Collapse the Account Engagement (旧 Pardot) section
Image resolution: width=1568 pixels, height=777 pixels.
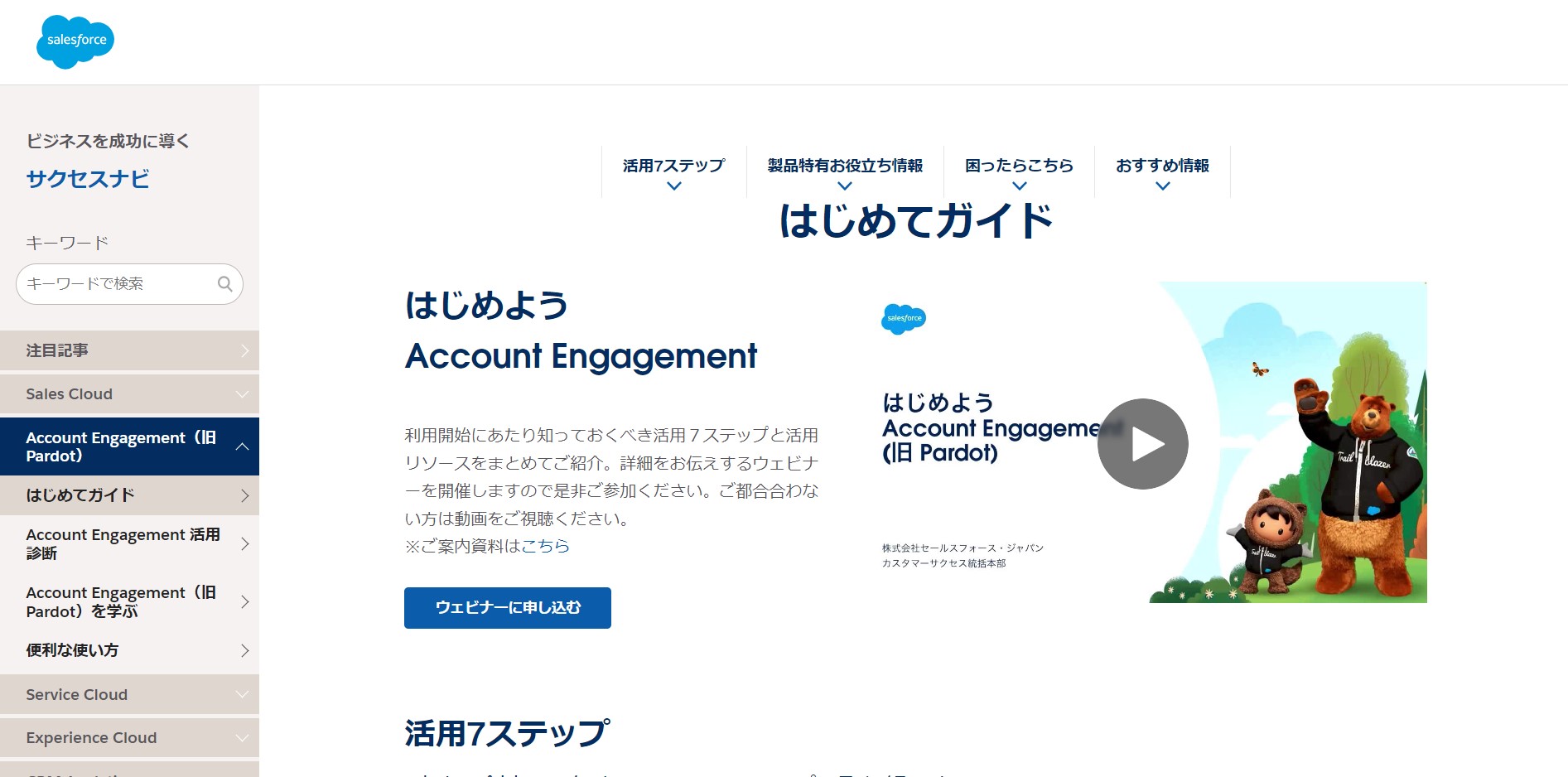pyautogui.click(x=129, y=446)
